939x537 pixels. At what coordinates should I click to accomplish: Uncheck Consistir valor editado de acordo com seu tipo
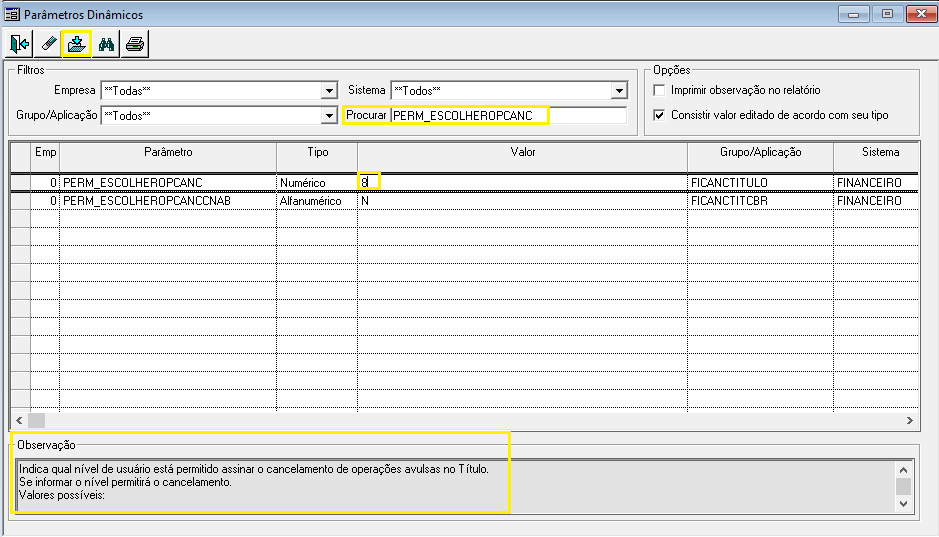[659, 115]
